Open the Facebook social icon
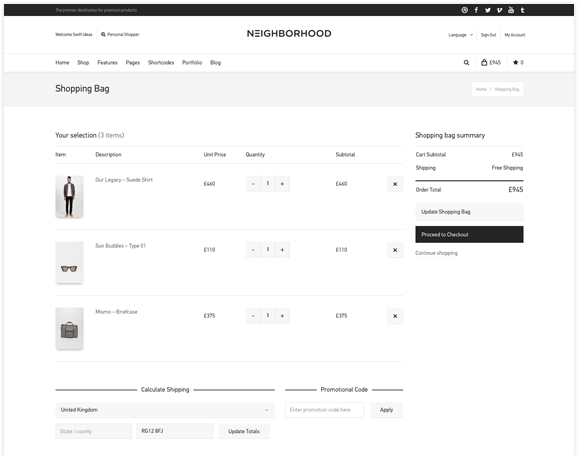Viewport: 578px width, 456px height. 476,10
